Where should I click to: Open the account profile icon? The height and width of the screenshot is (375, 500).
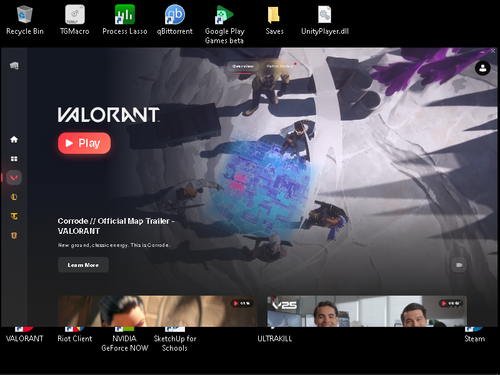coord(482,68)
